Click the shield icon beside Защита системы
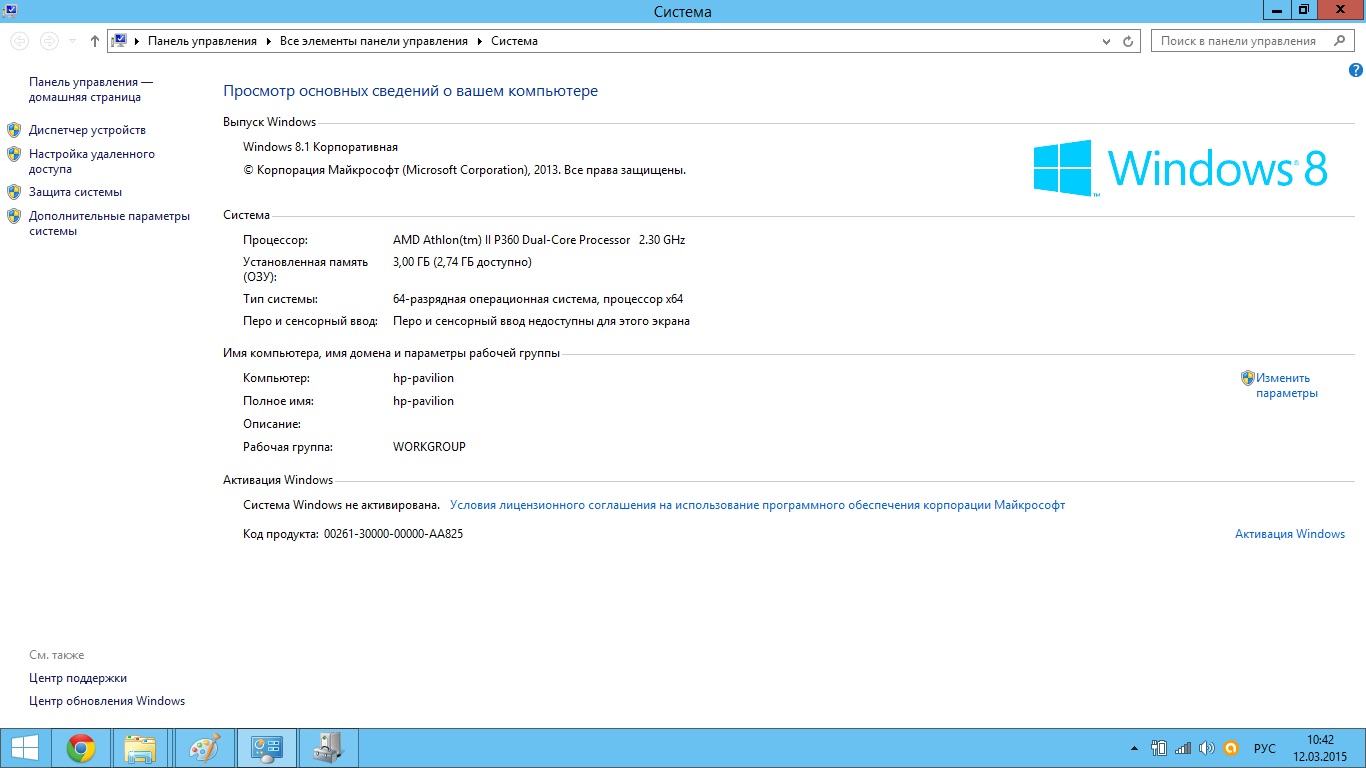The height and width of the screenshot is (768, 1366). point(14,192)
